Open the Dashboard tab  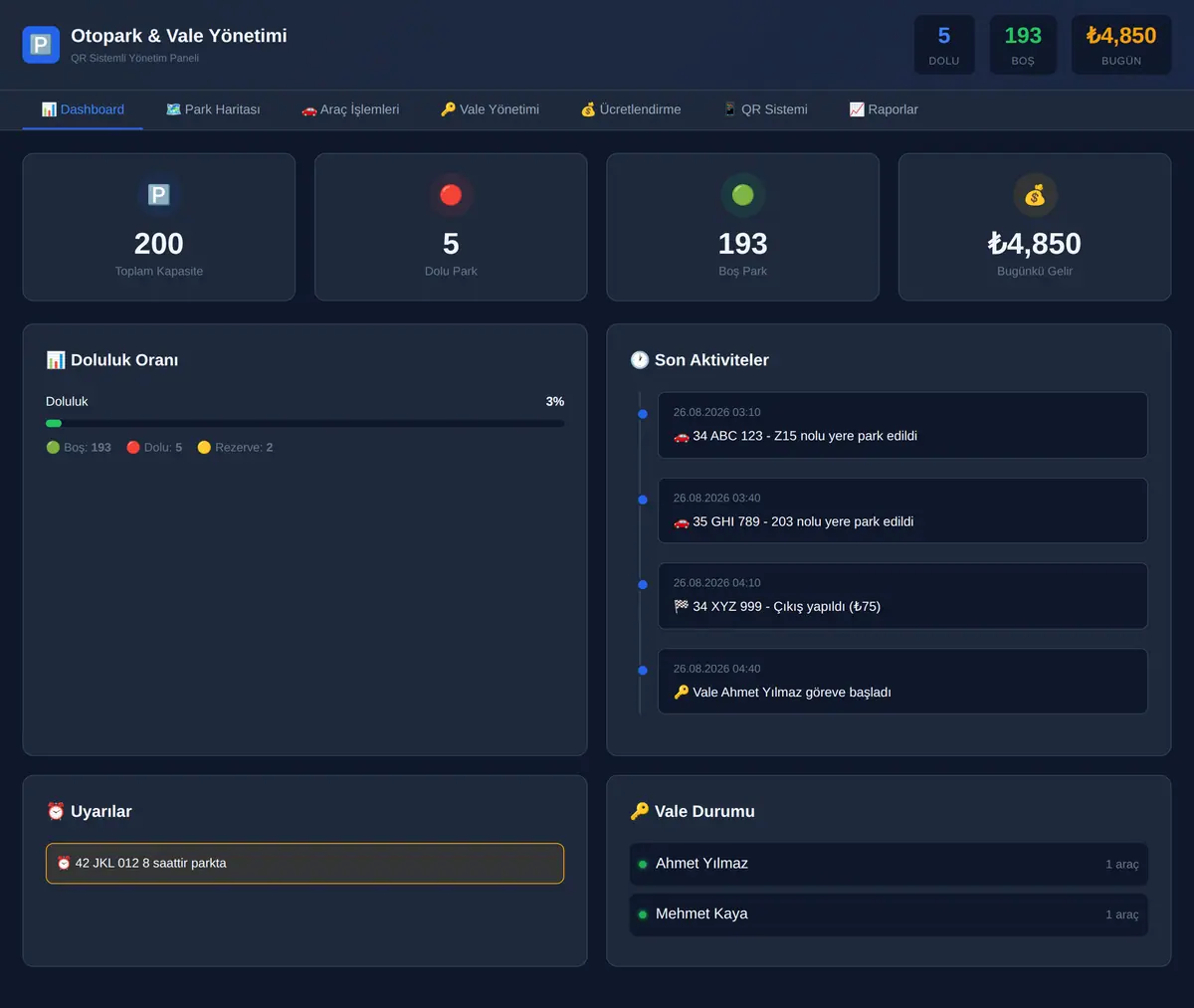pyautogui.click(x=83, y=109)
